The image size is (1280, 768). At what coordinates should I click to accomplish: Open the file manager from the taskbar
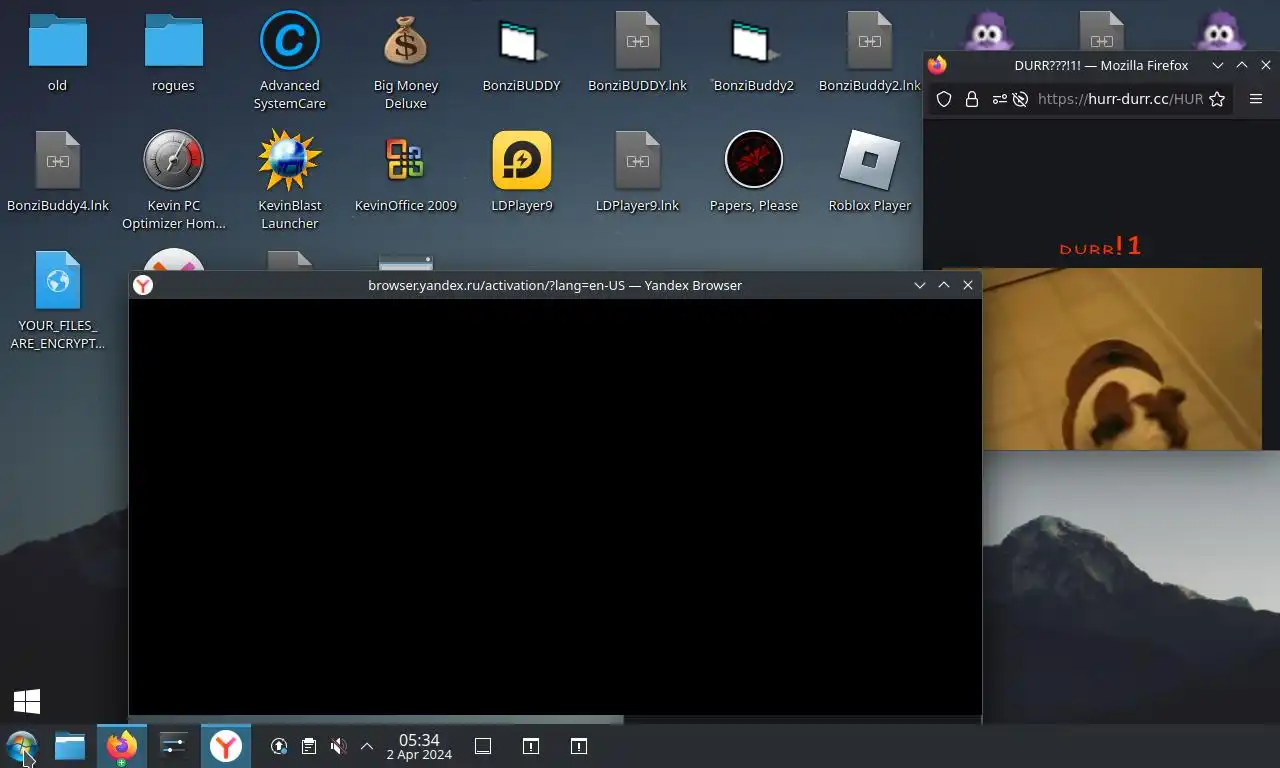coord(70,746)
